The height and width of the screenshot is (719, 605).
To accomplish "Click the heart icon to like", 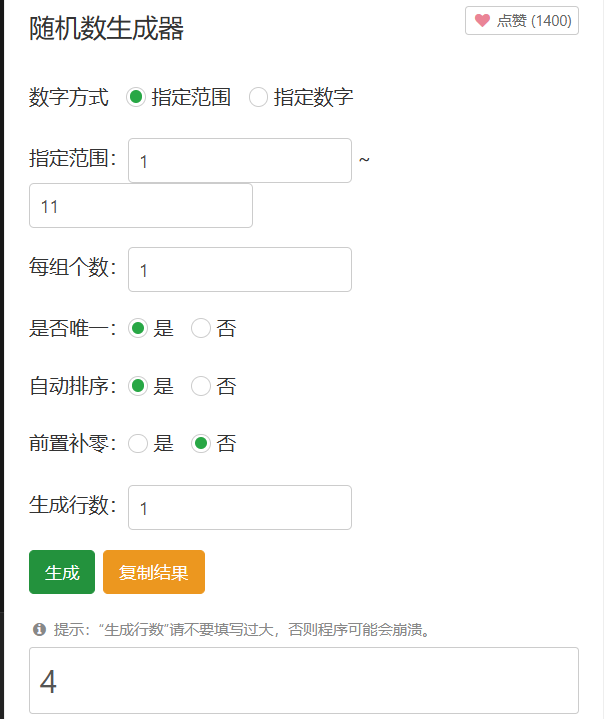I will pos(482,21).
